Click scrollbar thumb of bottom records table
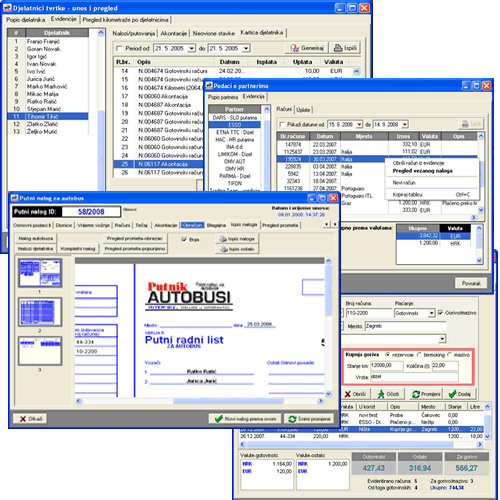This screenshot has width=500, height=500. coord(349,444)
